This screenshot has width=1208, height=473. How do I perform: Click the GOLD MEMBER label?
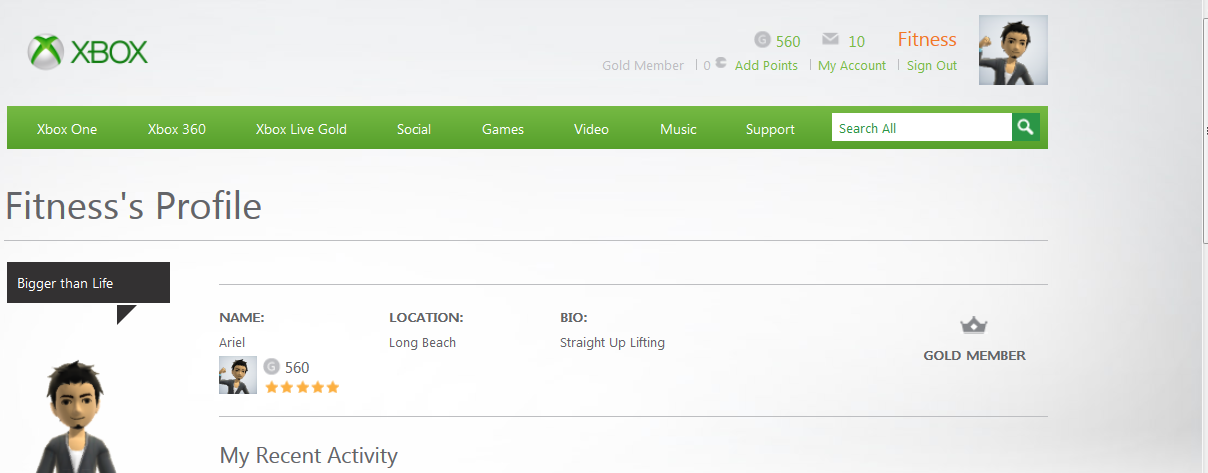tap(974, 355)
